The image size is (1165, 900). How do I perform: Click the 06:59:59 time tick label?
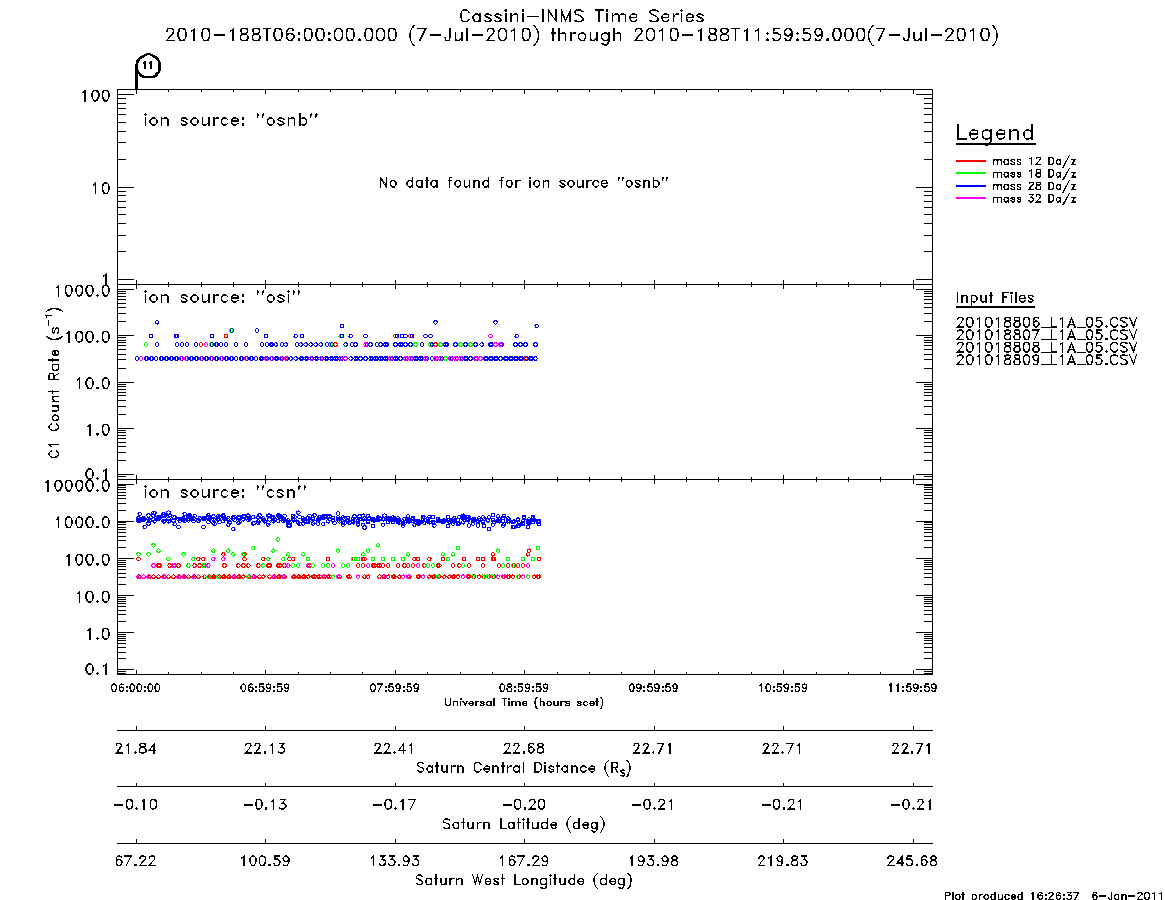tap(265, 688)
